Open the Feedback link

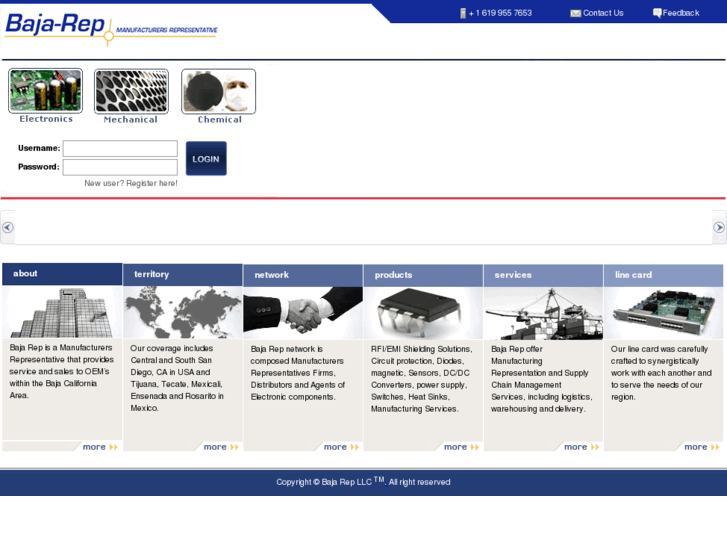coord(681,13)
